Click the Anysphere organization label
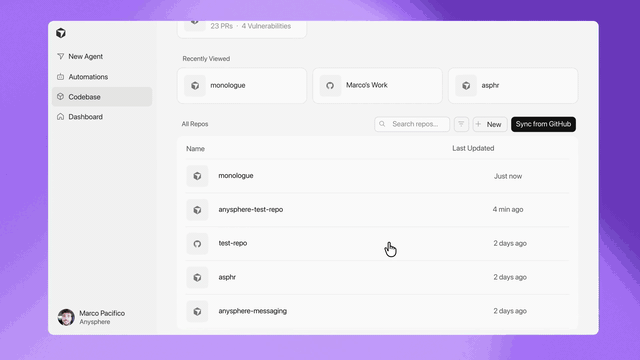Image resolution: width=640 pixels, height=360 pixels. click(95, 322)
